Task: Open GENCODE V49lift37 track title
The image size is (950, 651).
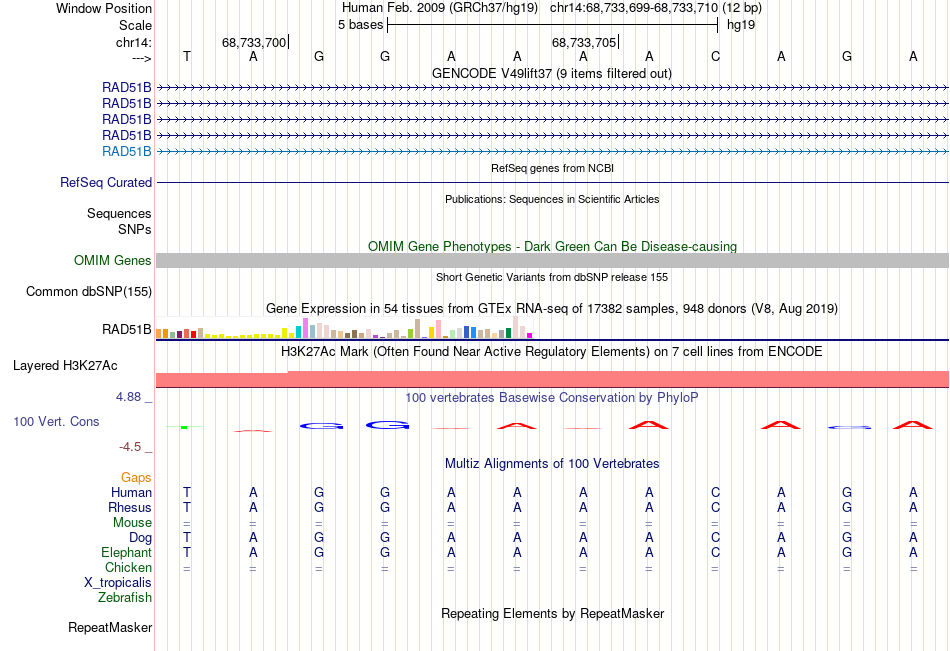Action: [552, 73]
